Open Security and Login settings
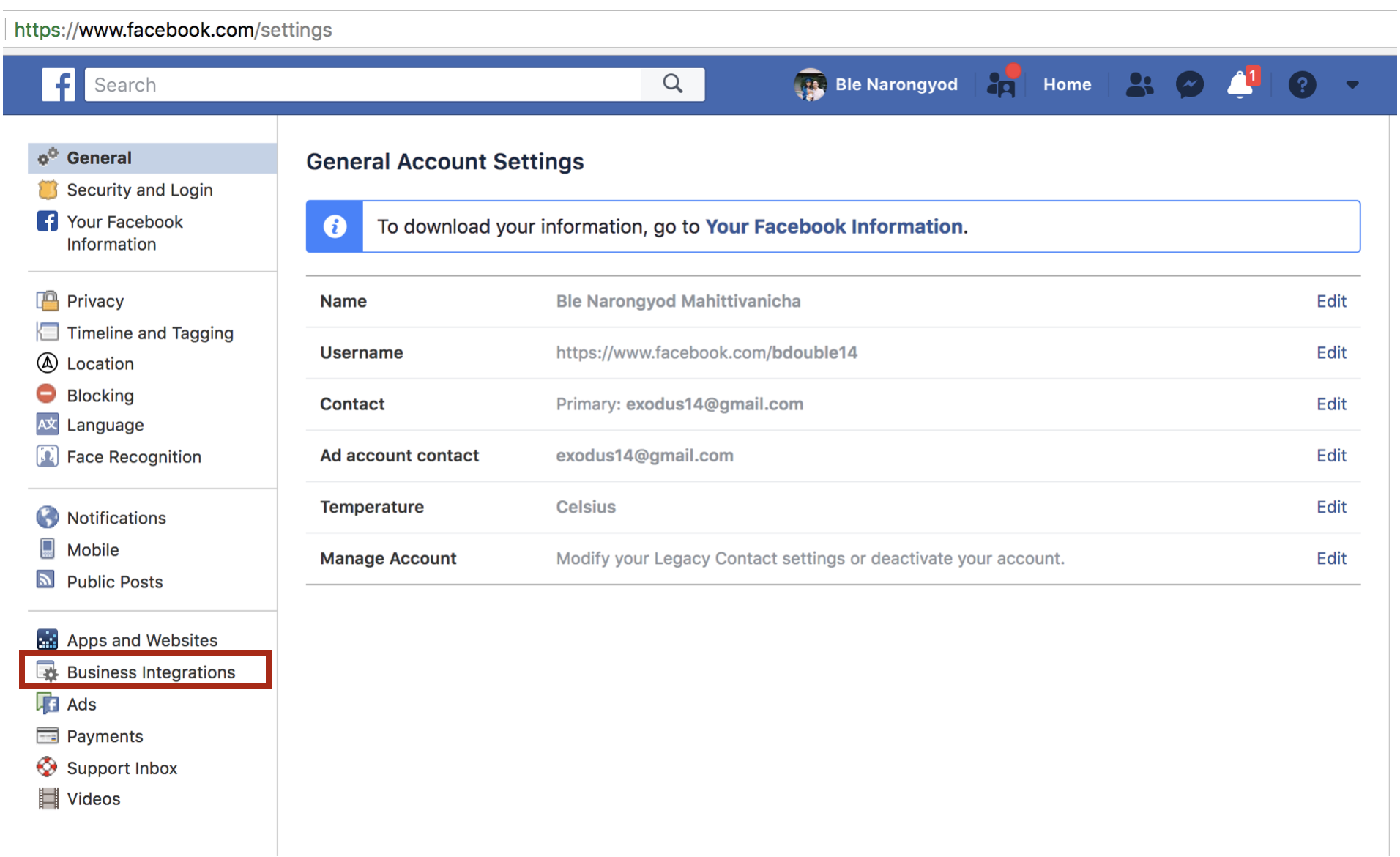The image size is (1400, 857). click(140, 190)
